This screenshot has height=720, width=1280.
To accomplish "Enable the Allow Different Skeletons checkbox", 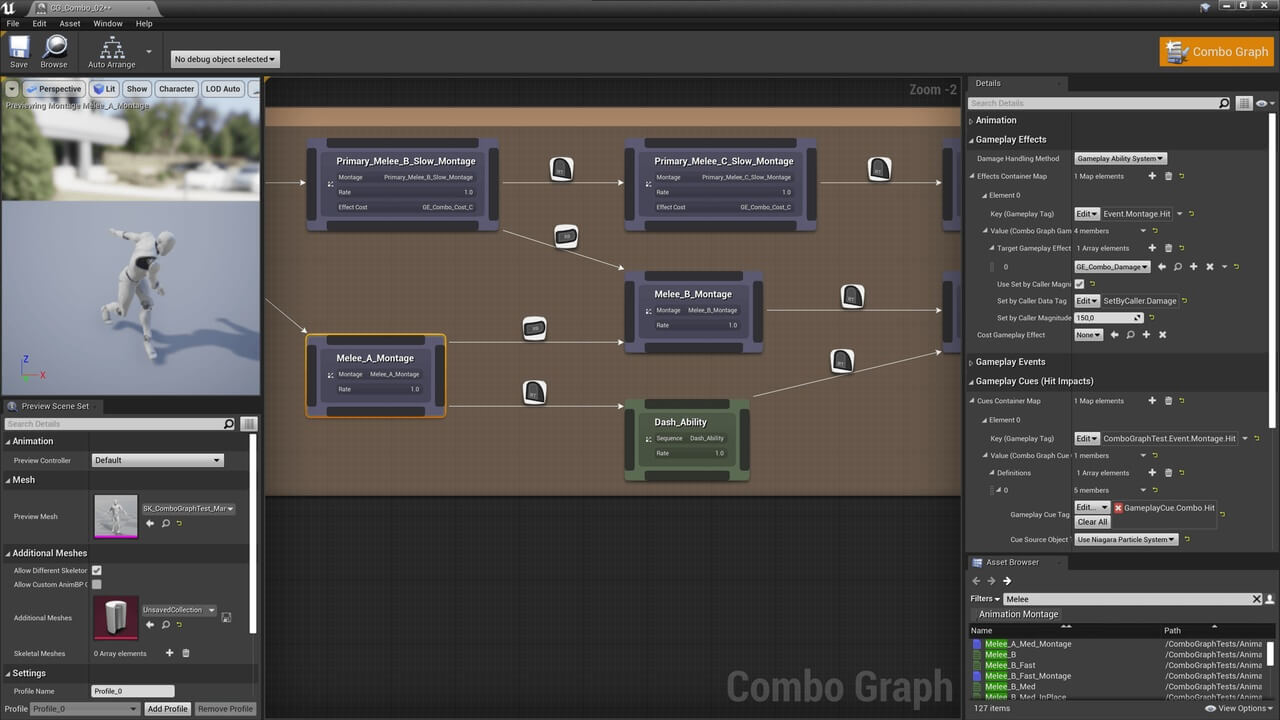I will pos(95,570).
